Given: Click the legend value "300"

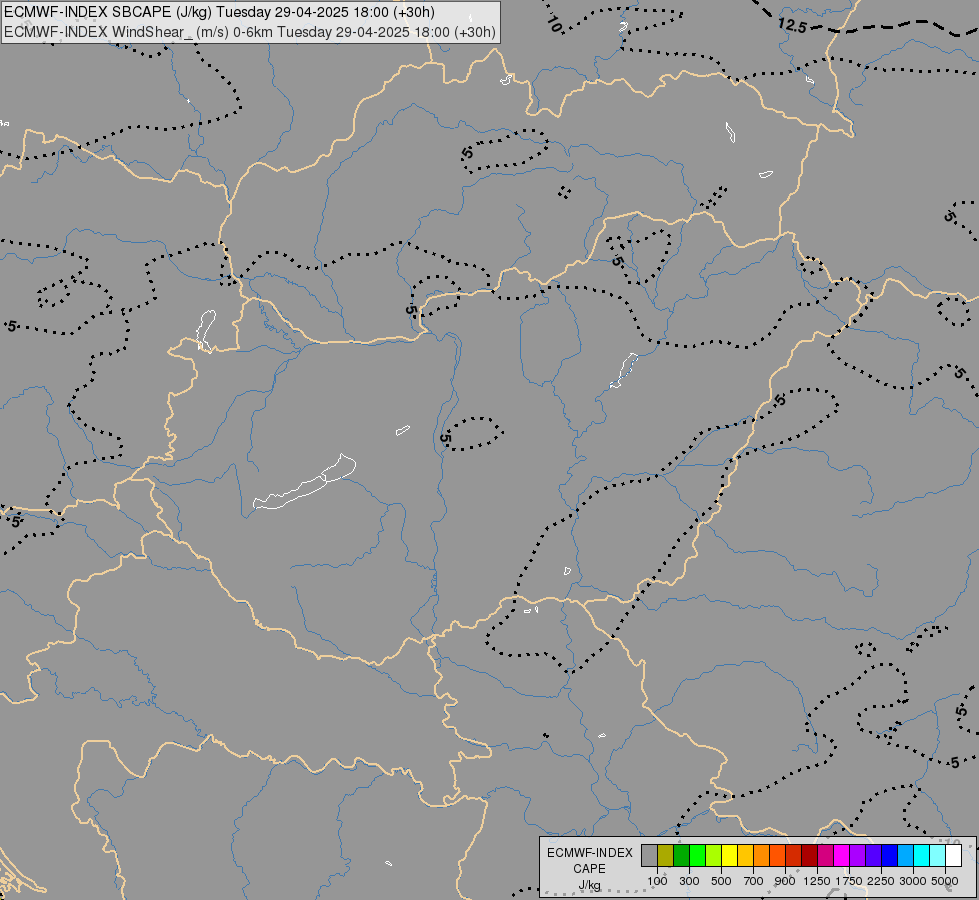Looking at the screenshot, I should point(689,881).
